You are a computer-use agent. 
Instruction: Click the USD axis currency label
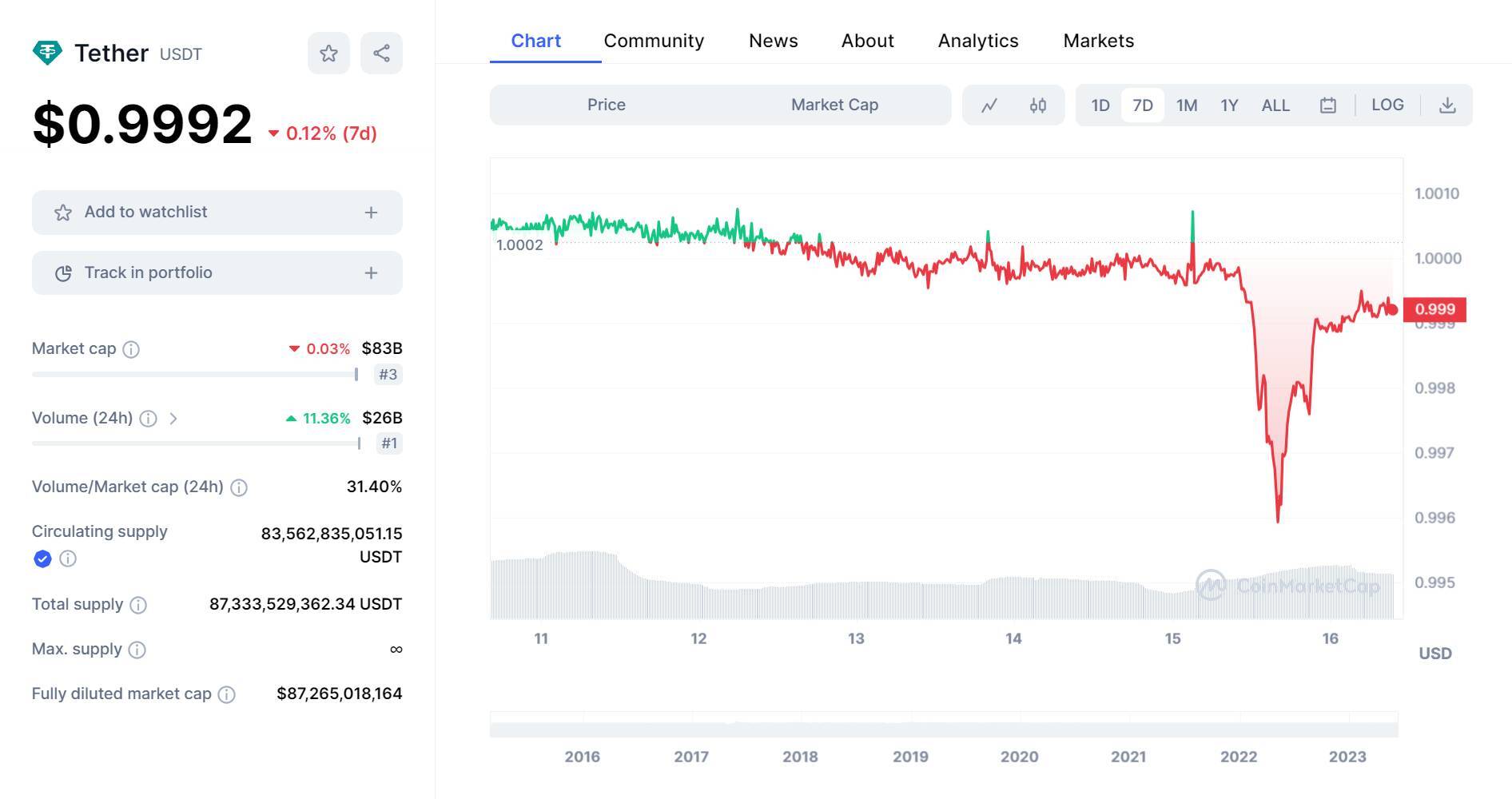click(x=1434, y=654)
